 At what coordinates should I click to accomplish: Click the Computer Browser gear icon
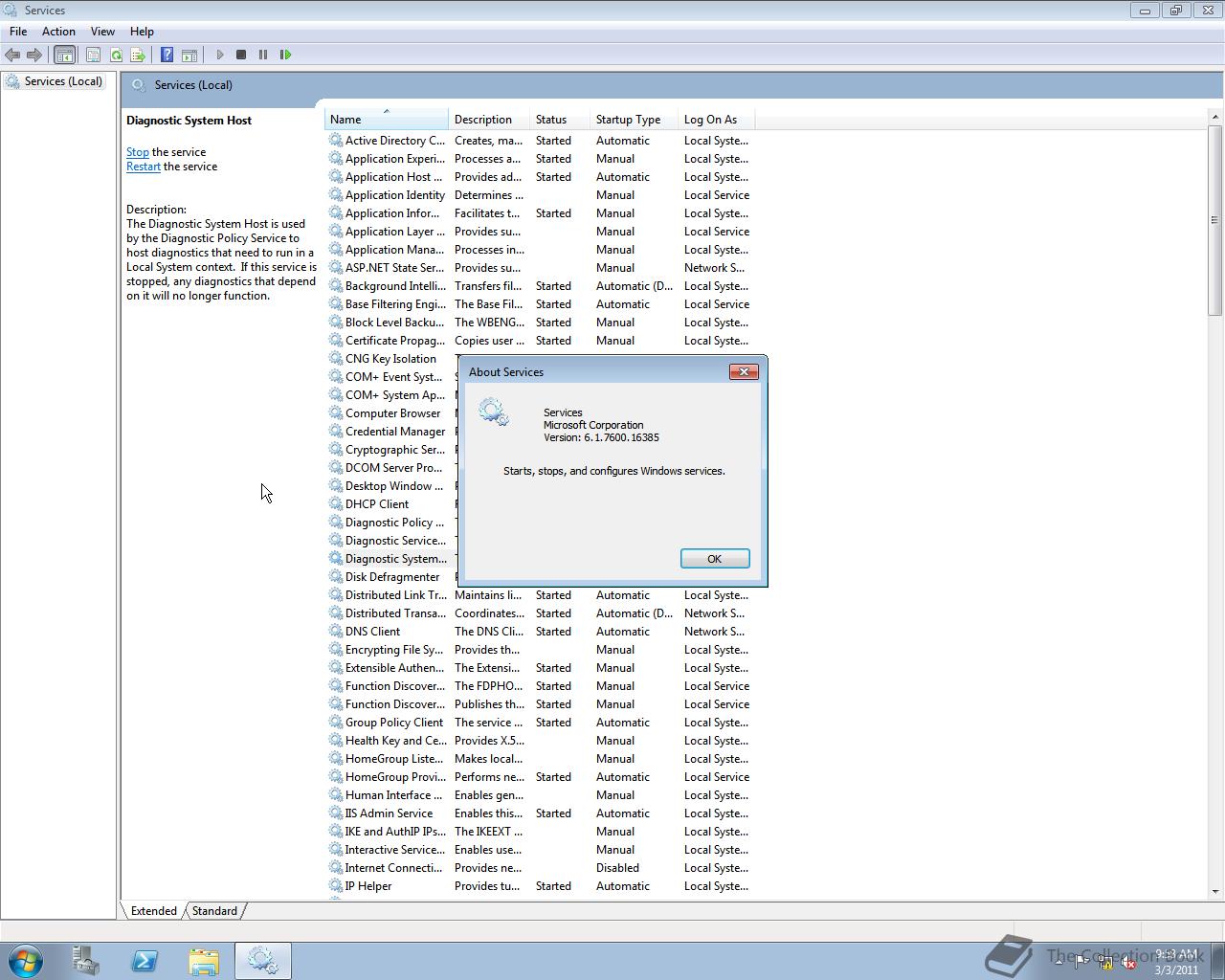click(x=336, y=413)
